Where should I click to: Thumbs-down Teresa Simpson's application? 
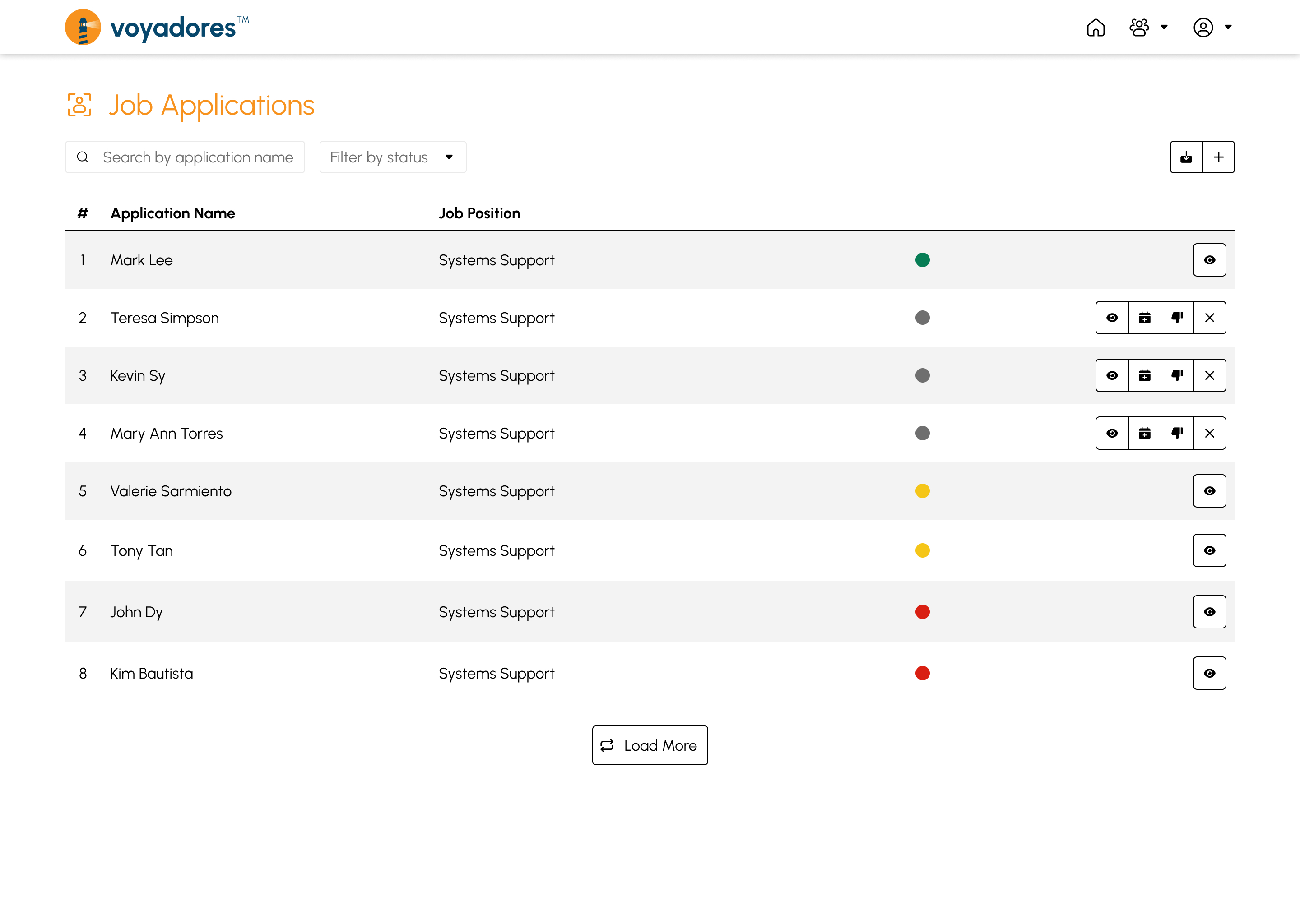tap(1177, 318)
